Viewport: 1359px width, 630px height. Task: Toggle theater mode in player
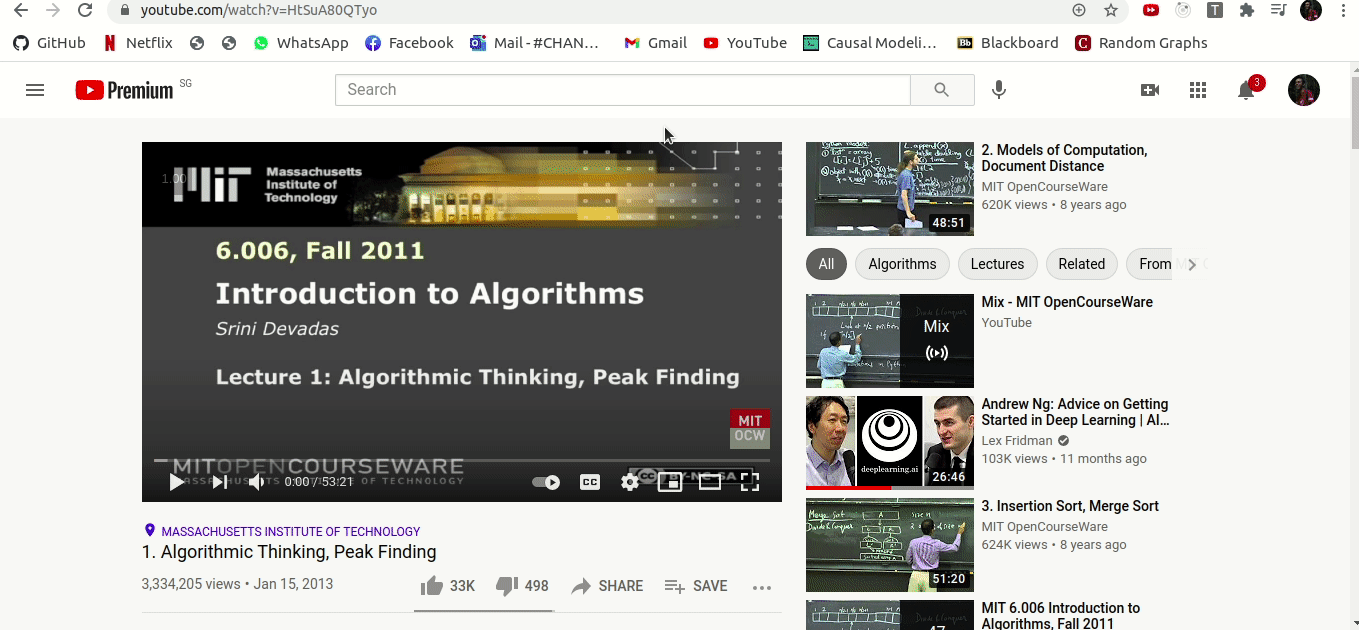pyautogui.click(x=710, y=482)
